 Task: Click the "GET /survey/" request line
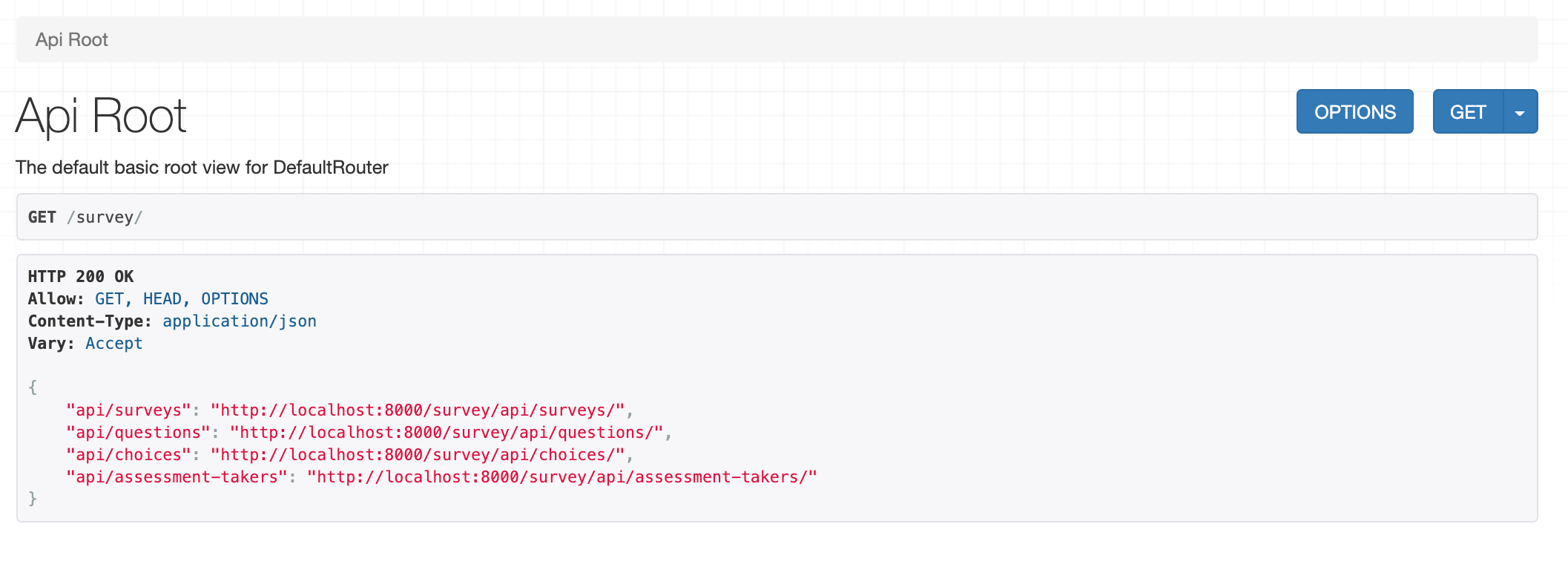(x=85, y=217)
